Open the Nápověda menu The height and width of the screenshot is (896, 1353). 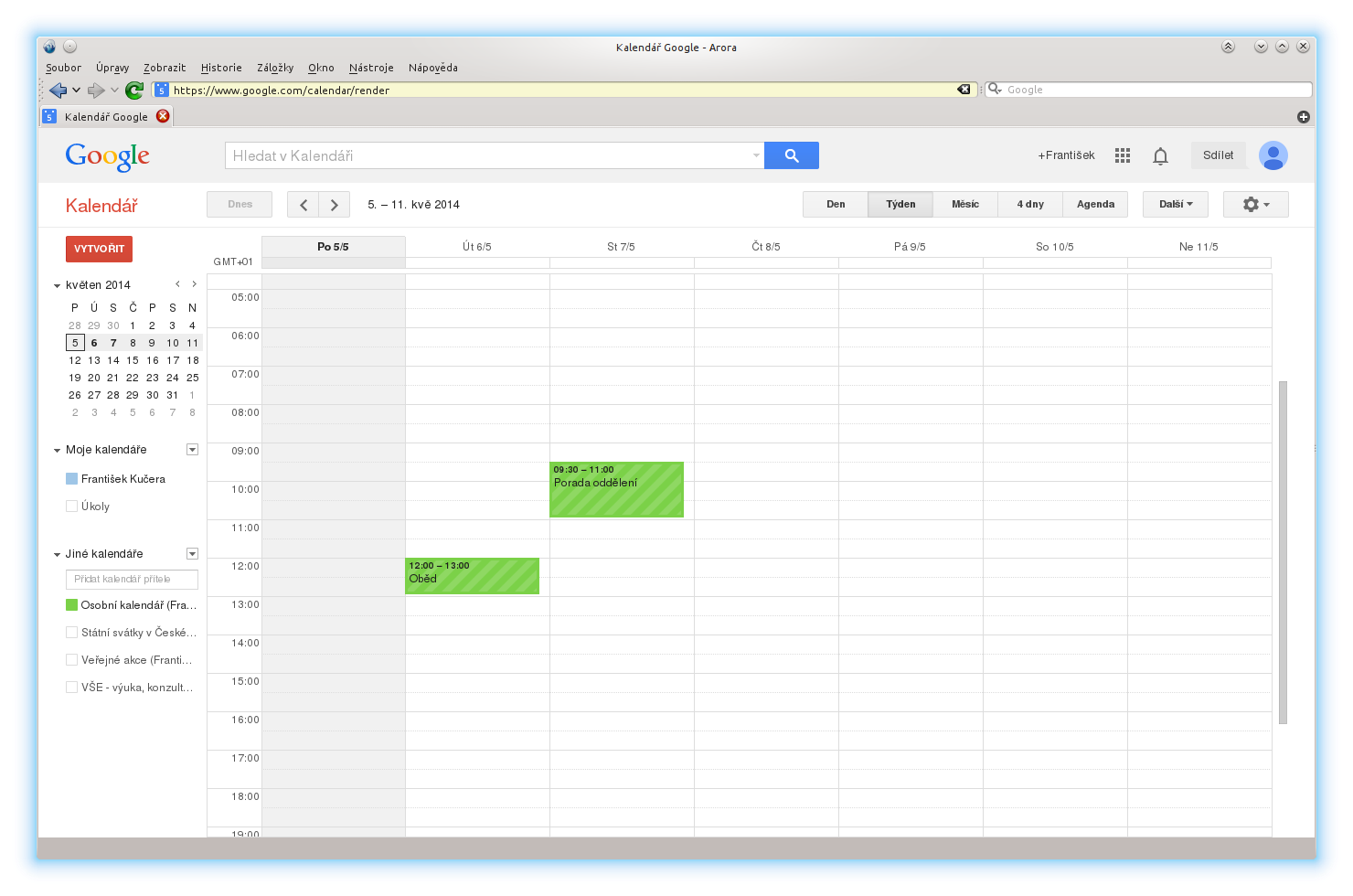[x=433, y=68]
